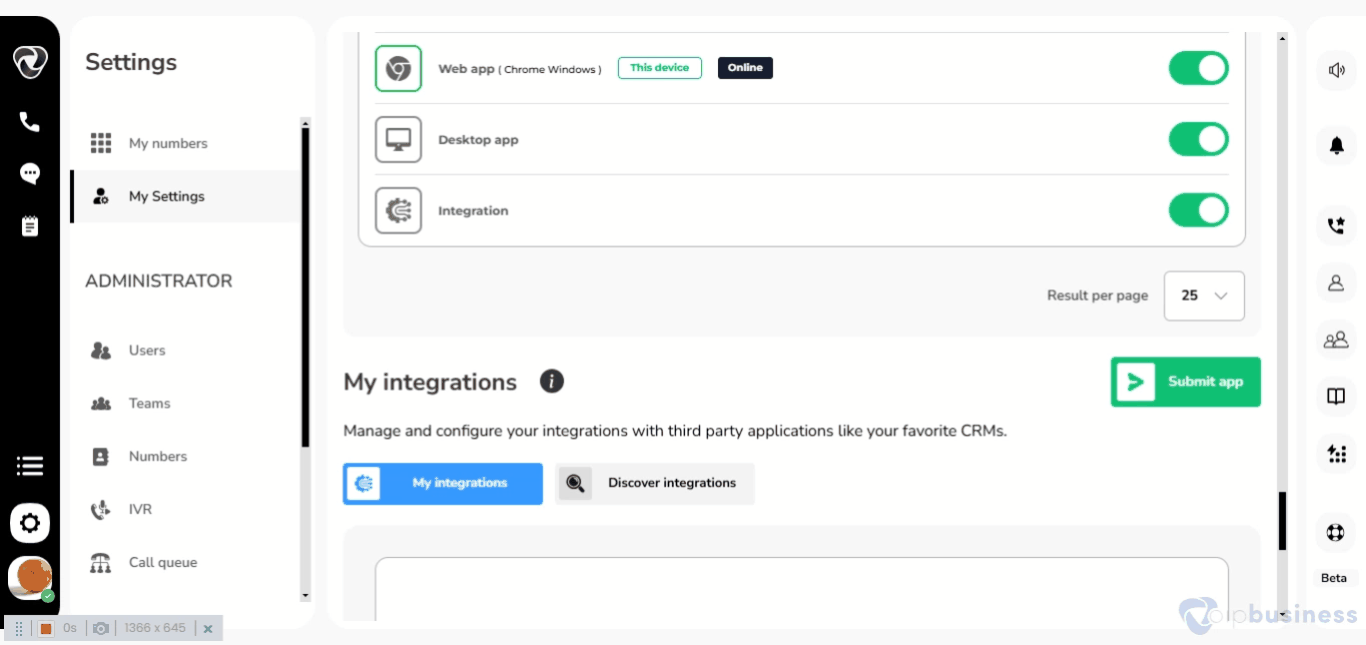Open the chat messages icon
1366x645 pixels.
(30, 174)
